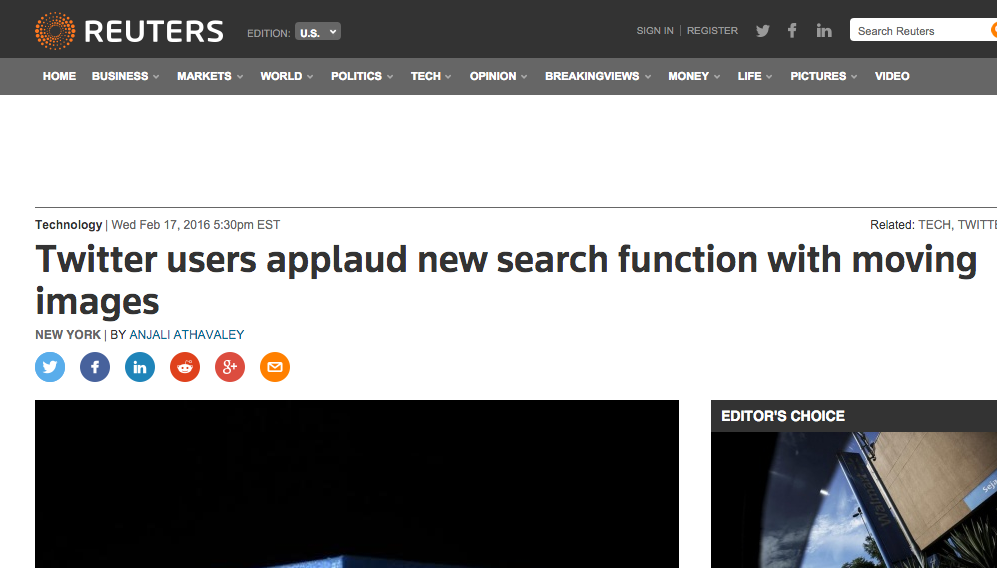The image size is (997, 568).
Task: Expand the Breakingviews menu
Action: coord(598,76)
